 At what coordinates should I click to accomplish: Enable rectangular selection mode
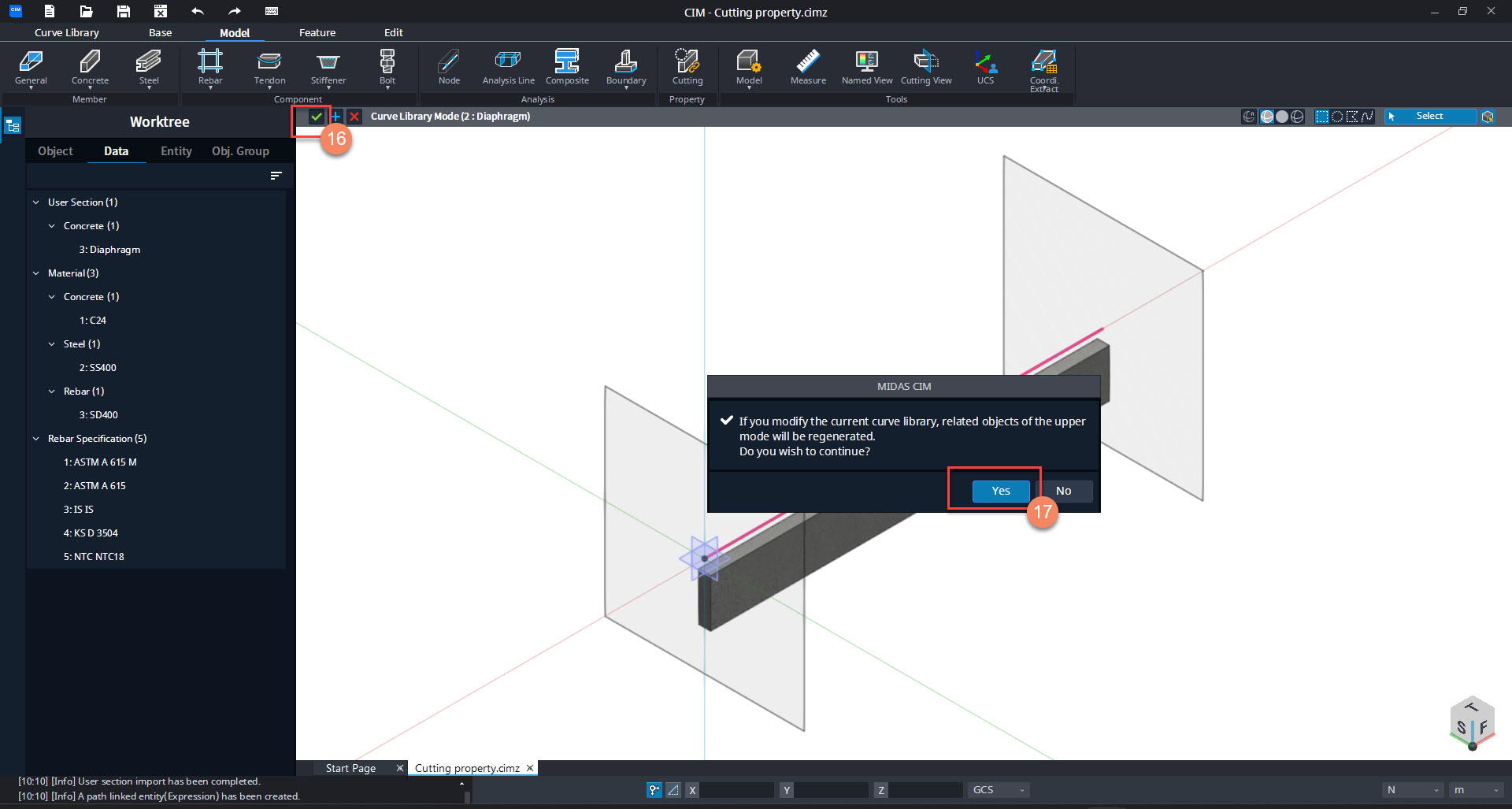pos(1322,117)
